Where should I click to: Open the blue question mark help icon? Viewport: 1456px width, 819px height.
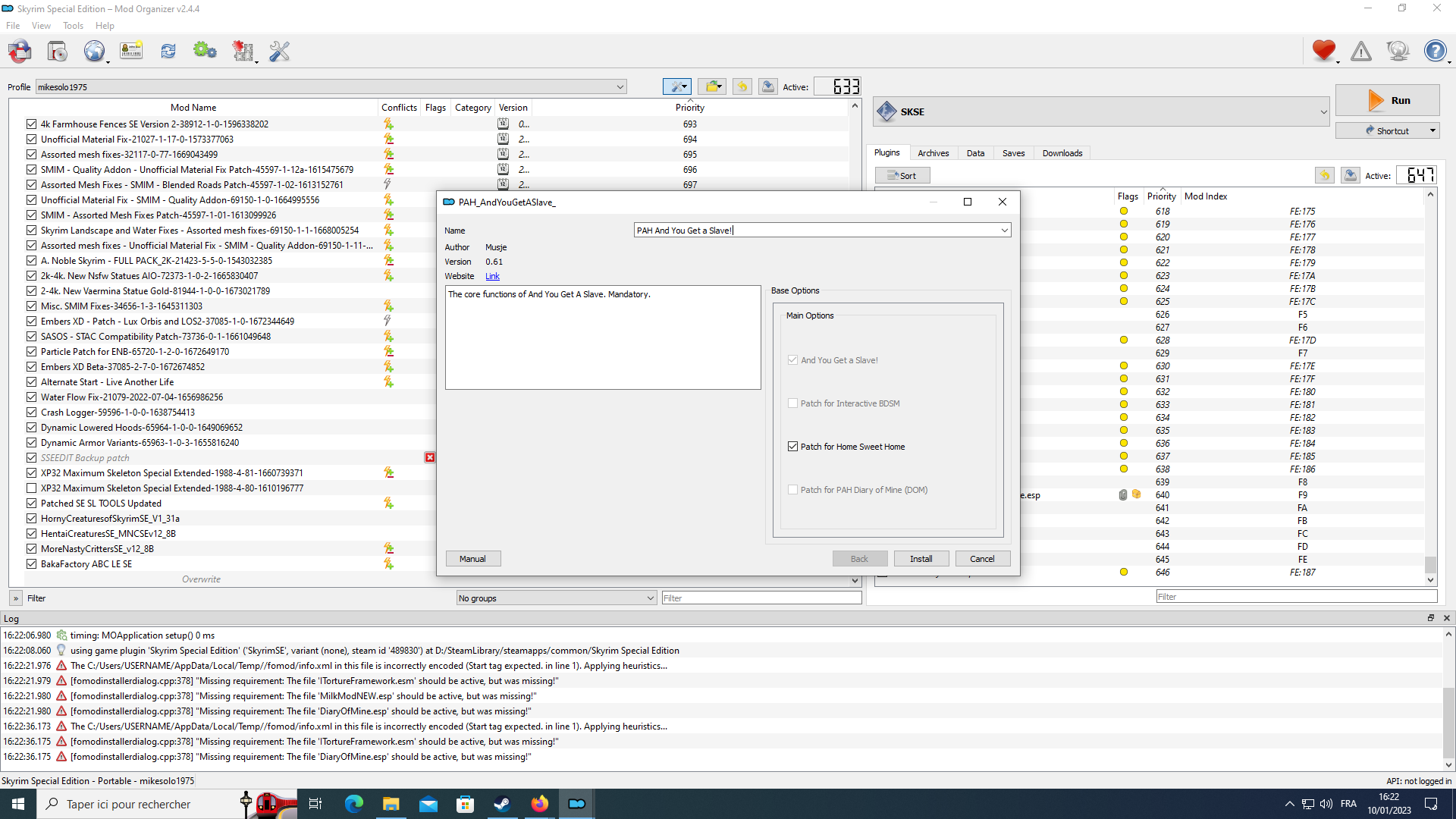pyautogui.click(x=1435, y=51)
